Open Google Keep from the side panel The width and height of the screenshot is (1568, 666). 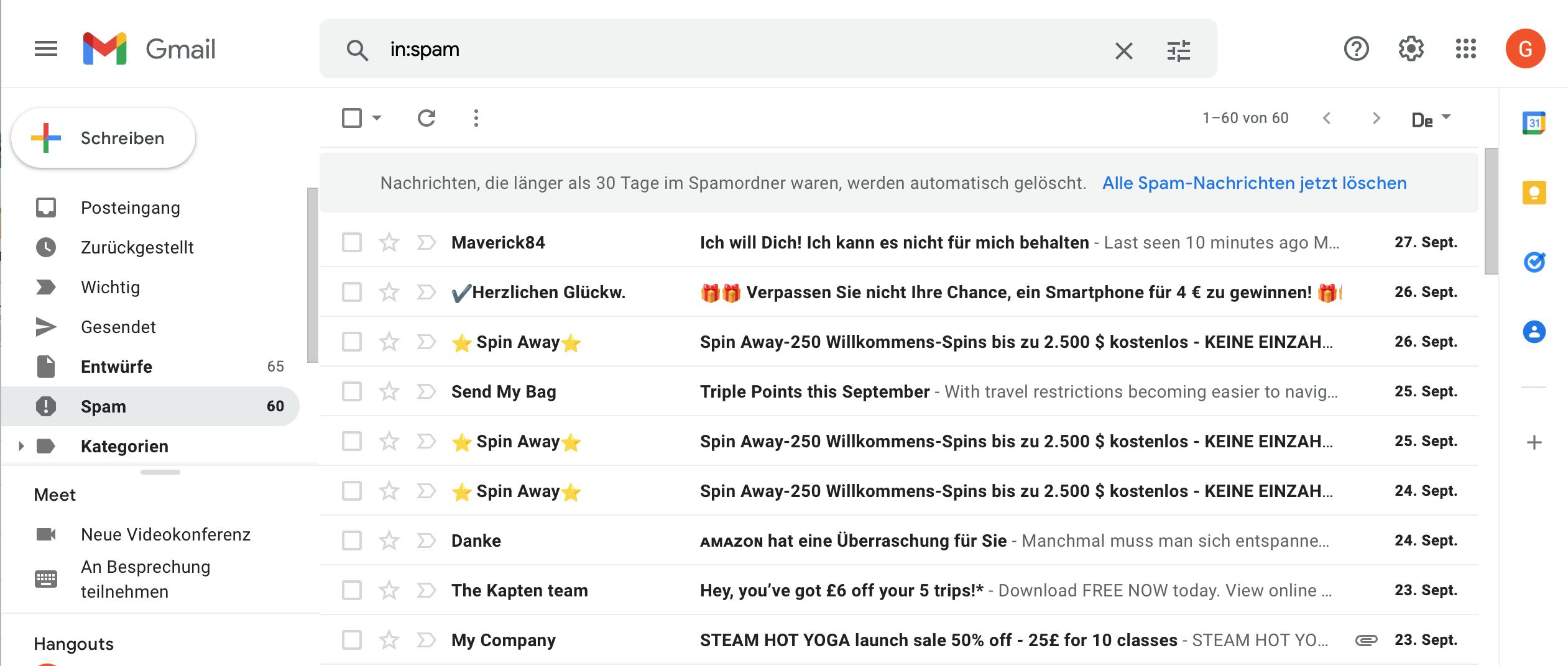1534,193
